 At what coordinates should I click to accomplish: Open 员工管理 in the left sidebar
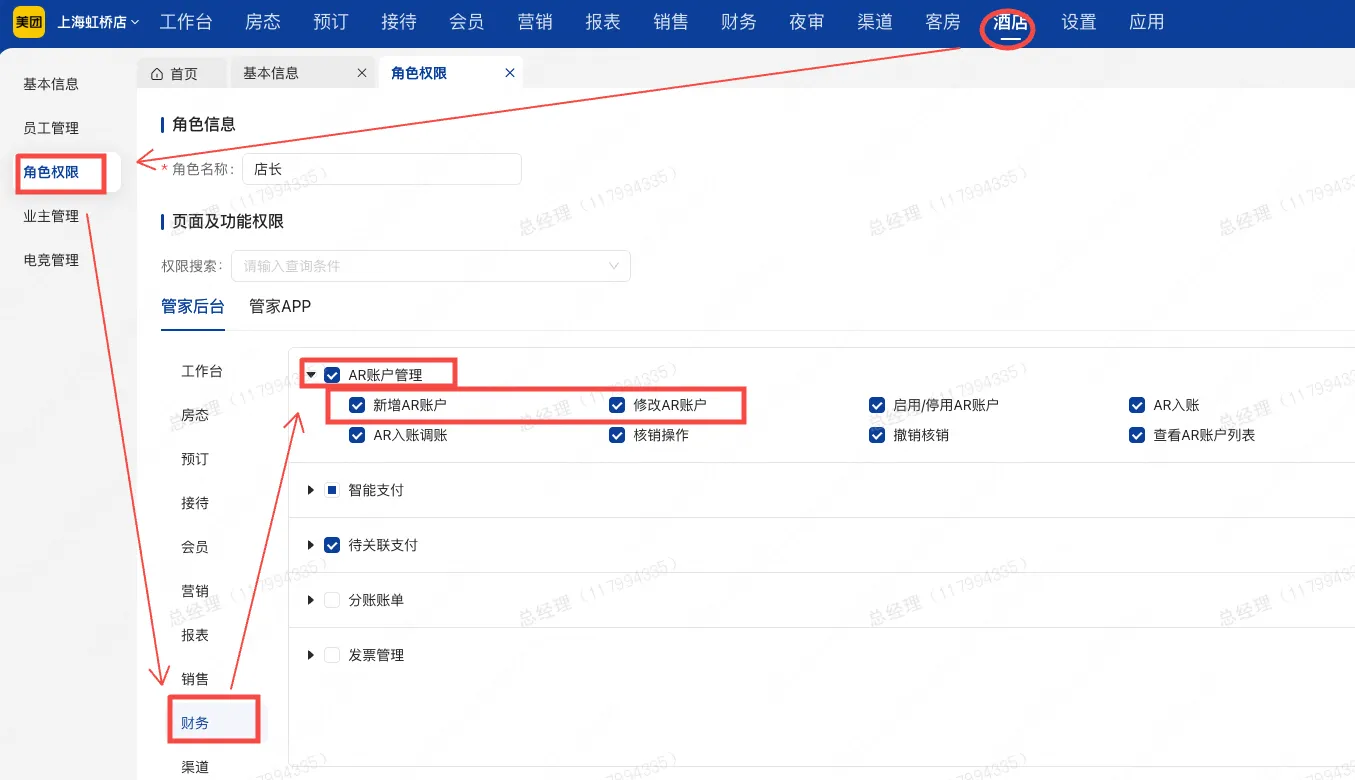53,127
